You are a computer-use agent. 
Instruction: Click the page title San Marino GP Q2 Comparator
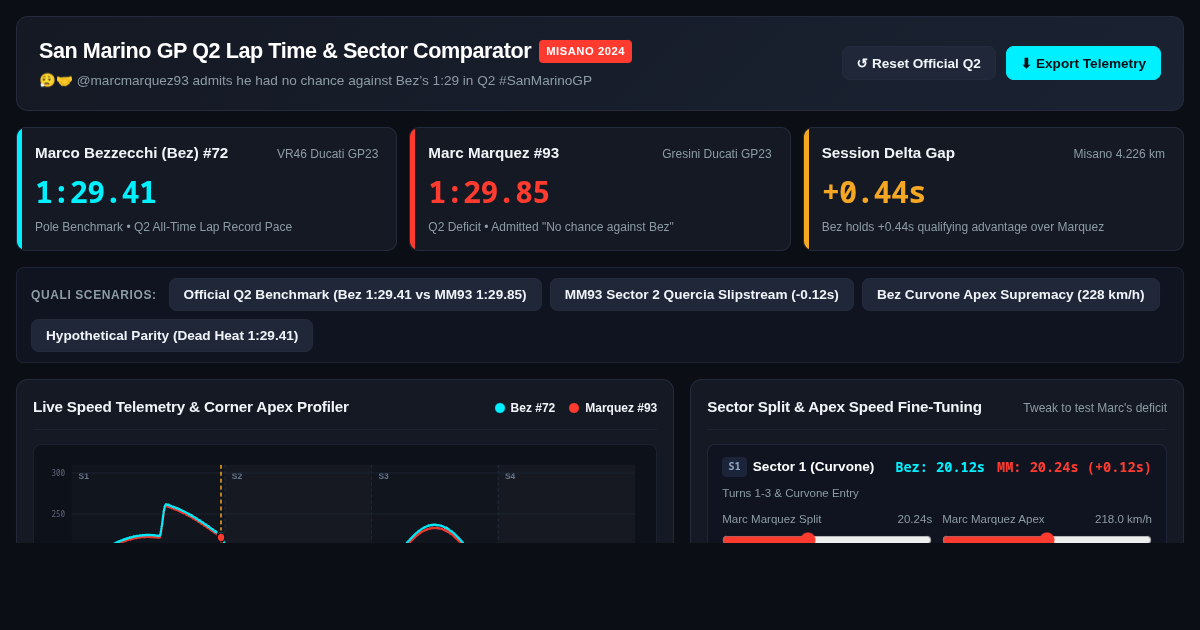pos(285,51)
